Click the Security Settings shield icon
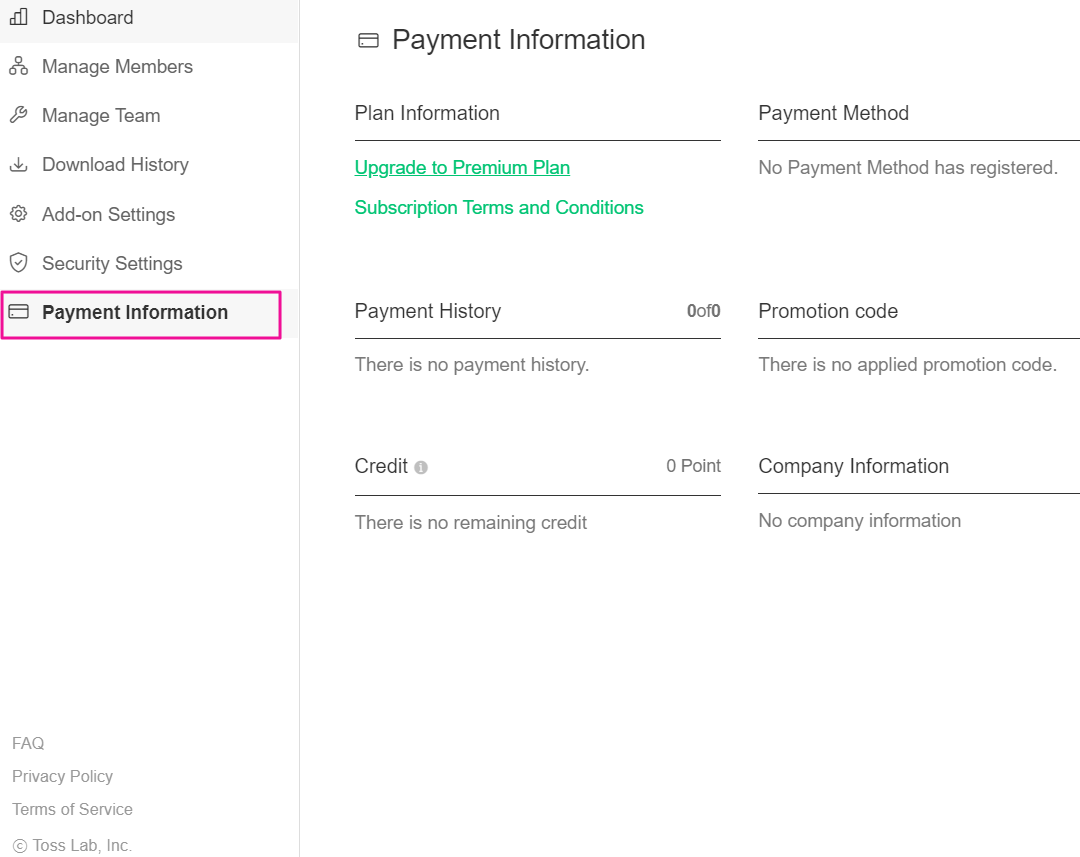The image size is (1080, 857). [18, 263]
